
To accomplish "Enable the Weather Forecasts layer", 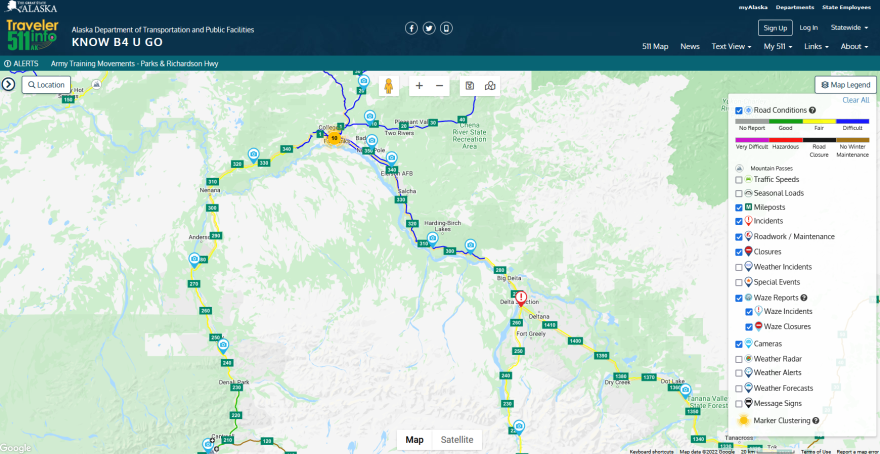I will pyautogui.click(x=739, y=388).
